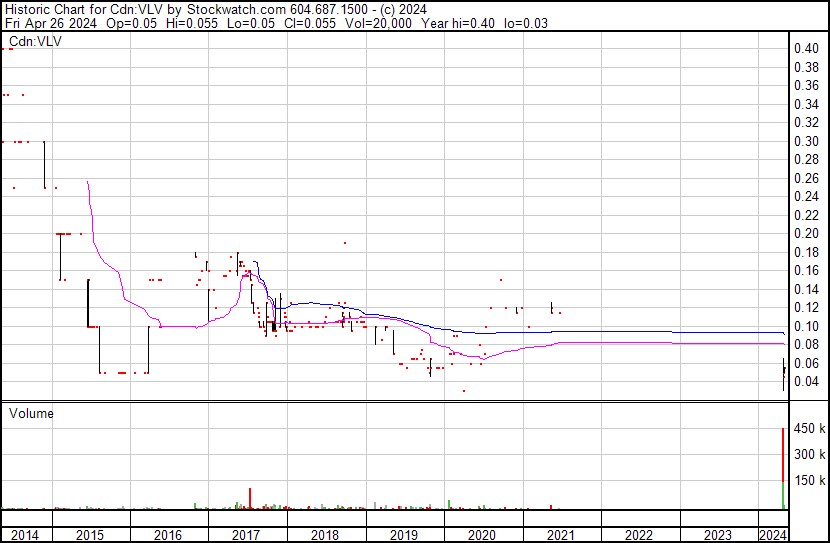Click the Cdn:VLV symbol label in the chart
The image size is (830, 543).
click(x=36, y=42)
